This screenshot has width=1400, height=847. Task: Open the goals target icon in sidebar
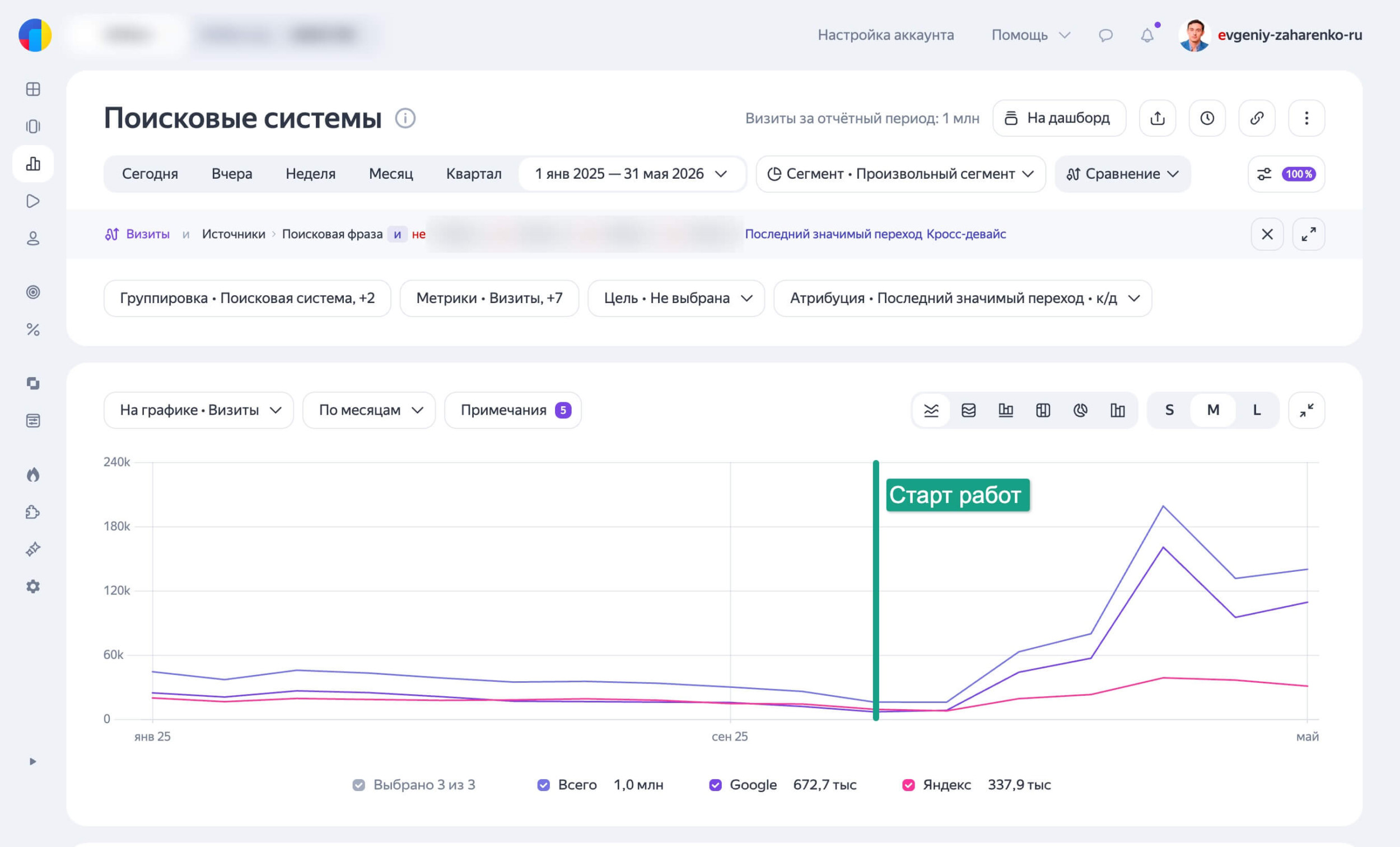coord(33,292)
